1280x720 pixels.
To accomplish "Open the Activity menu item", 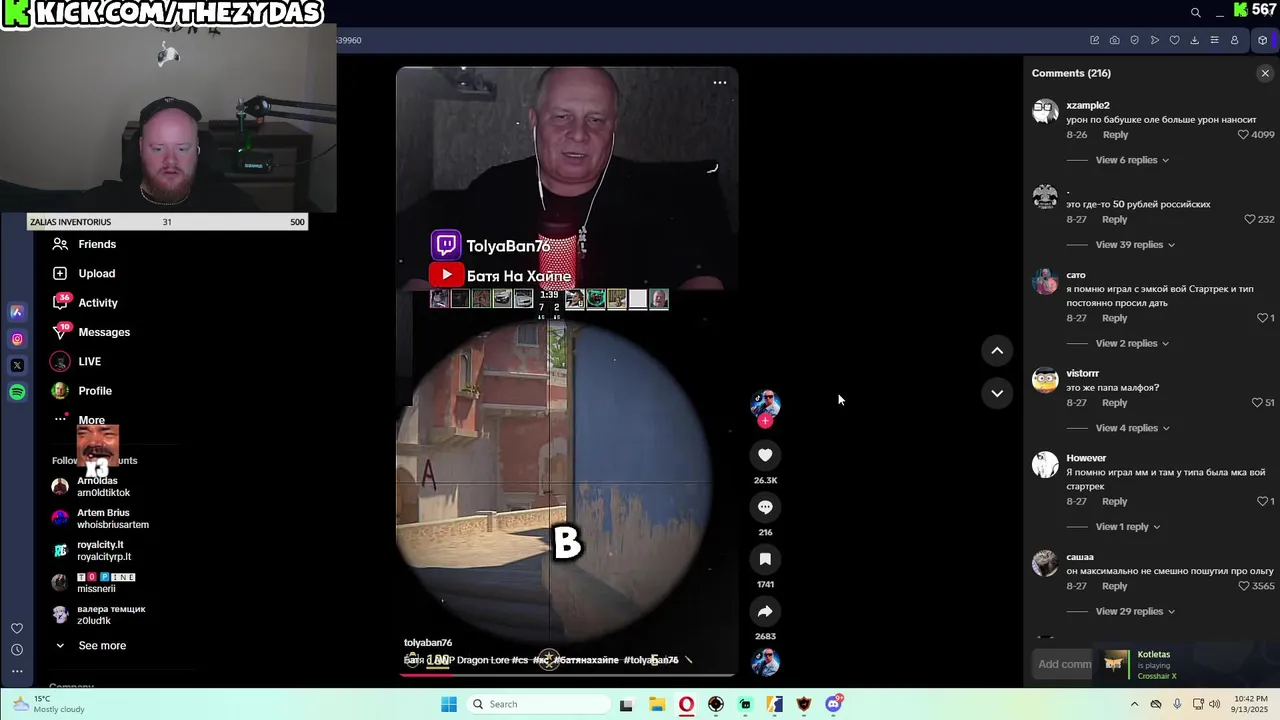I will pyautogui.click(x=98, y=303).
